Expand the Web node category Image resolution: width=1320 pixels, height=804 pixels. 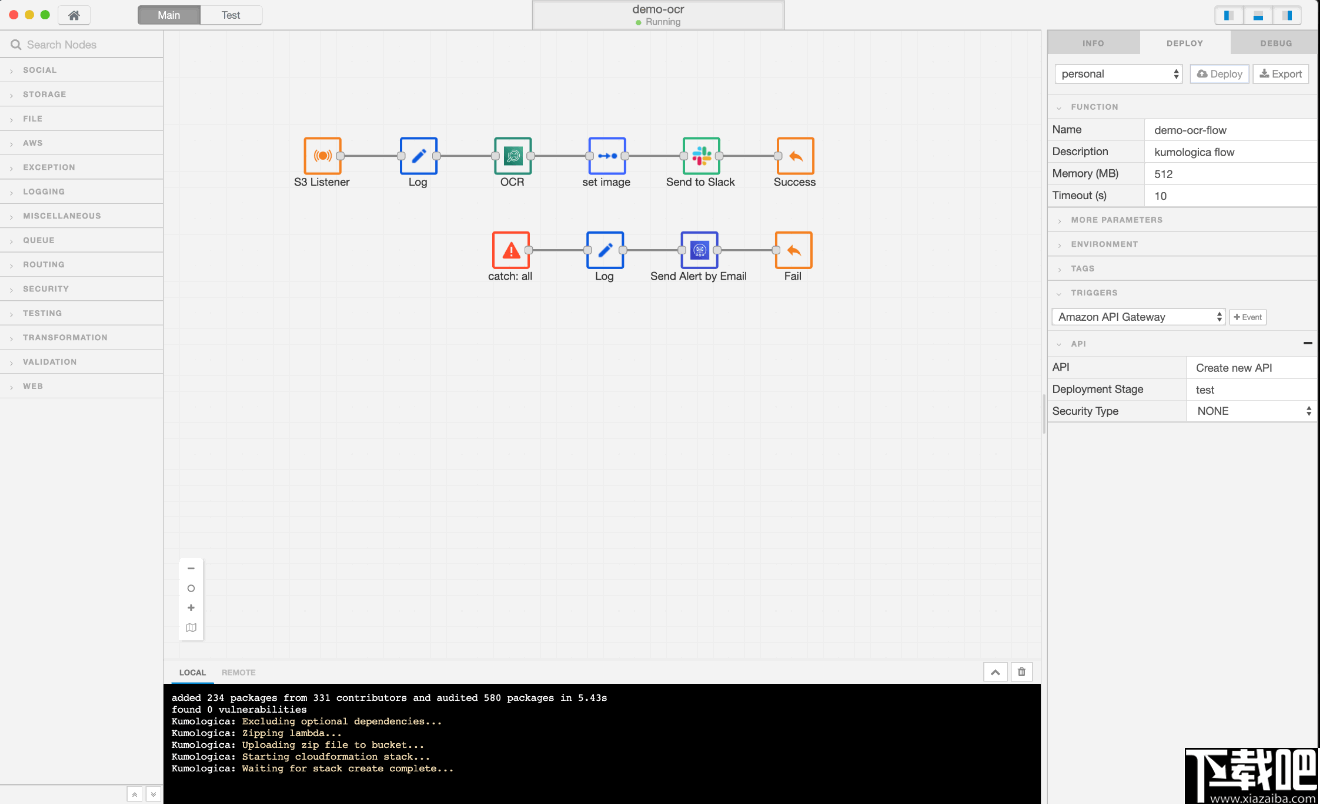pyautogui.click(x=81, y=386)
